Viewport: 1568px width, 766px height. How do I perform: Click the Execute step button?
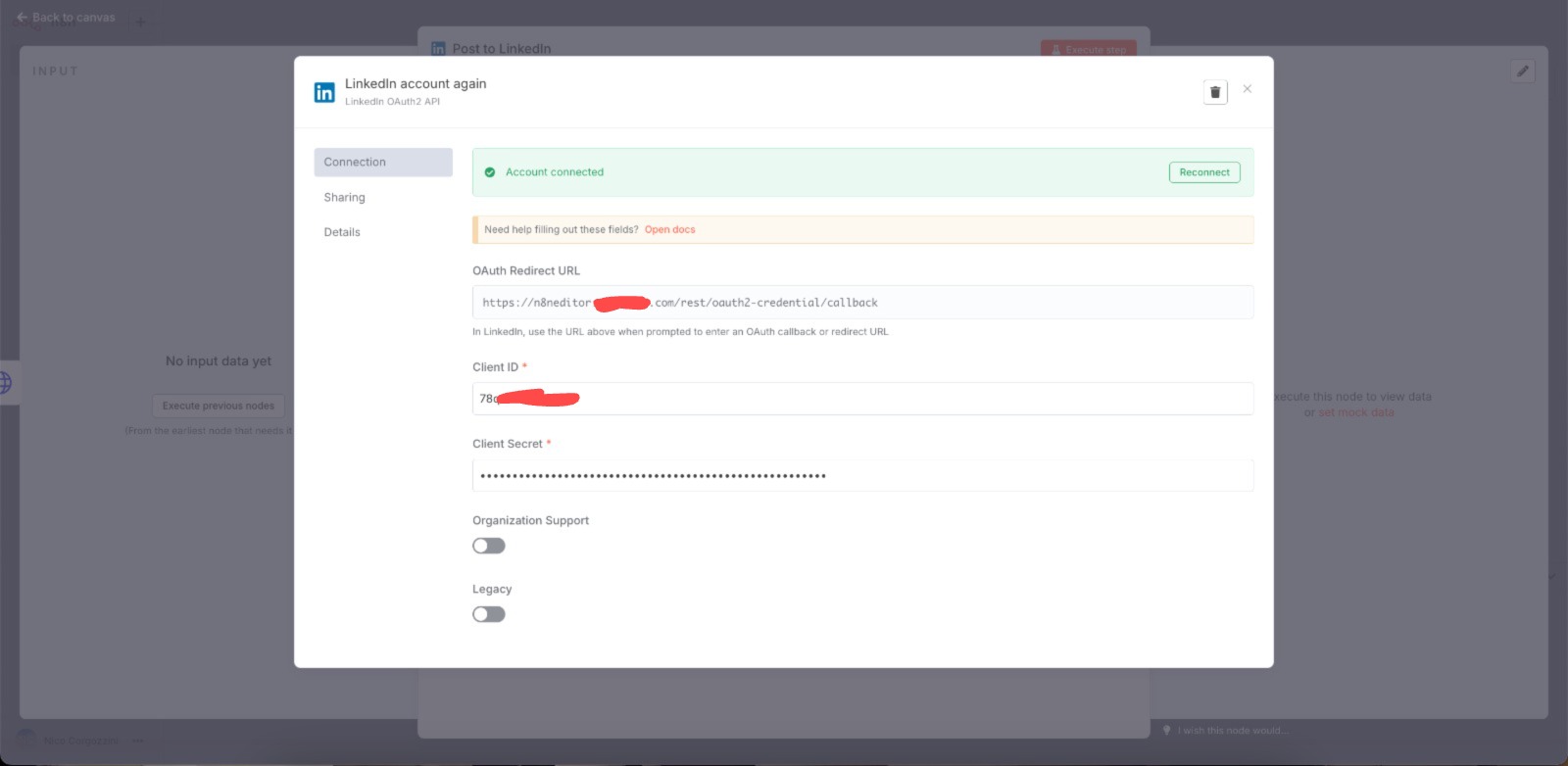pos(1089,50)
